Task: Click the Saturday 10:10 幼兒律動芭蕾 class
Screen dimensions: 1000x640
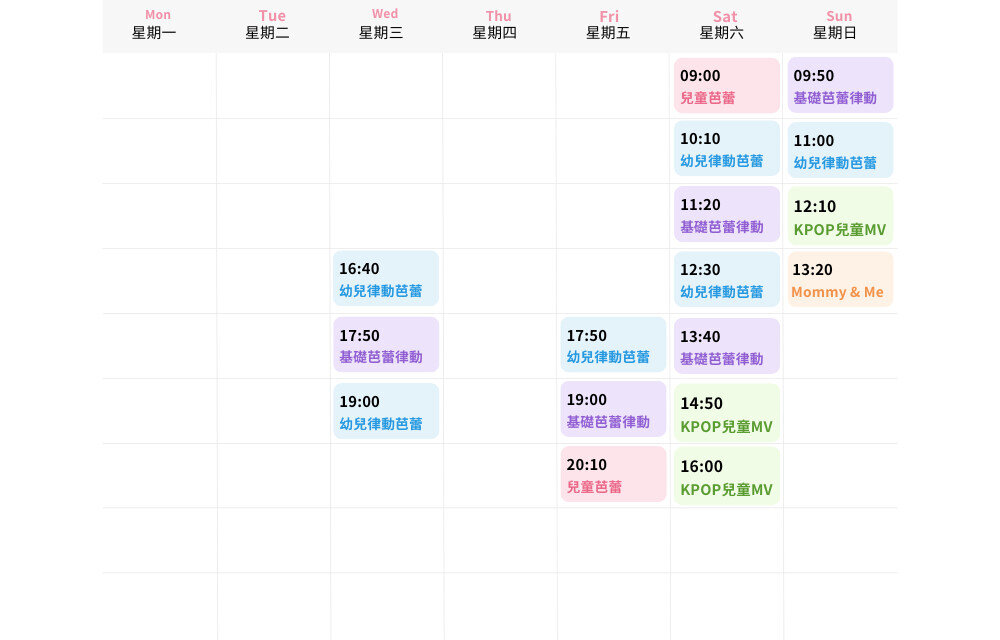Action: point(727,149)
